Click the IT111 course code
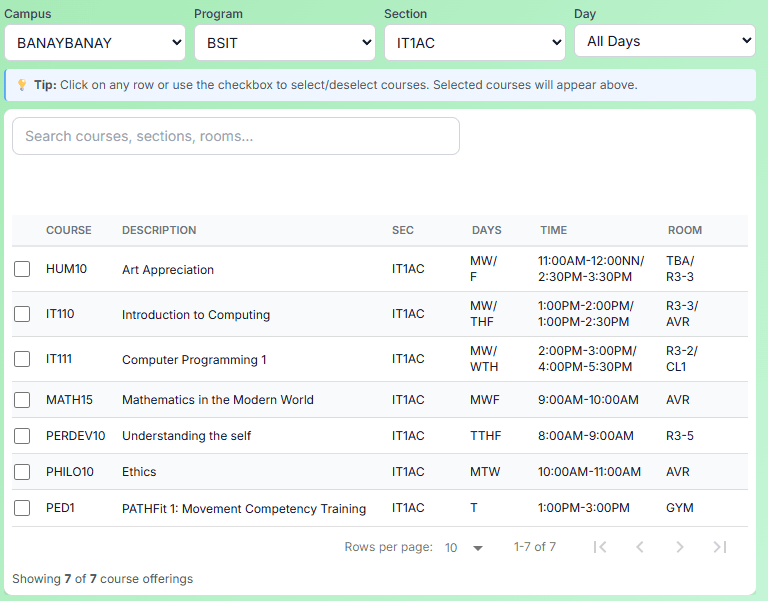This screenshot has width=768, height=601. tap(59, 359)
